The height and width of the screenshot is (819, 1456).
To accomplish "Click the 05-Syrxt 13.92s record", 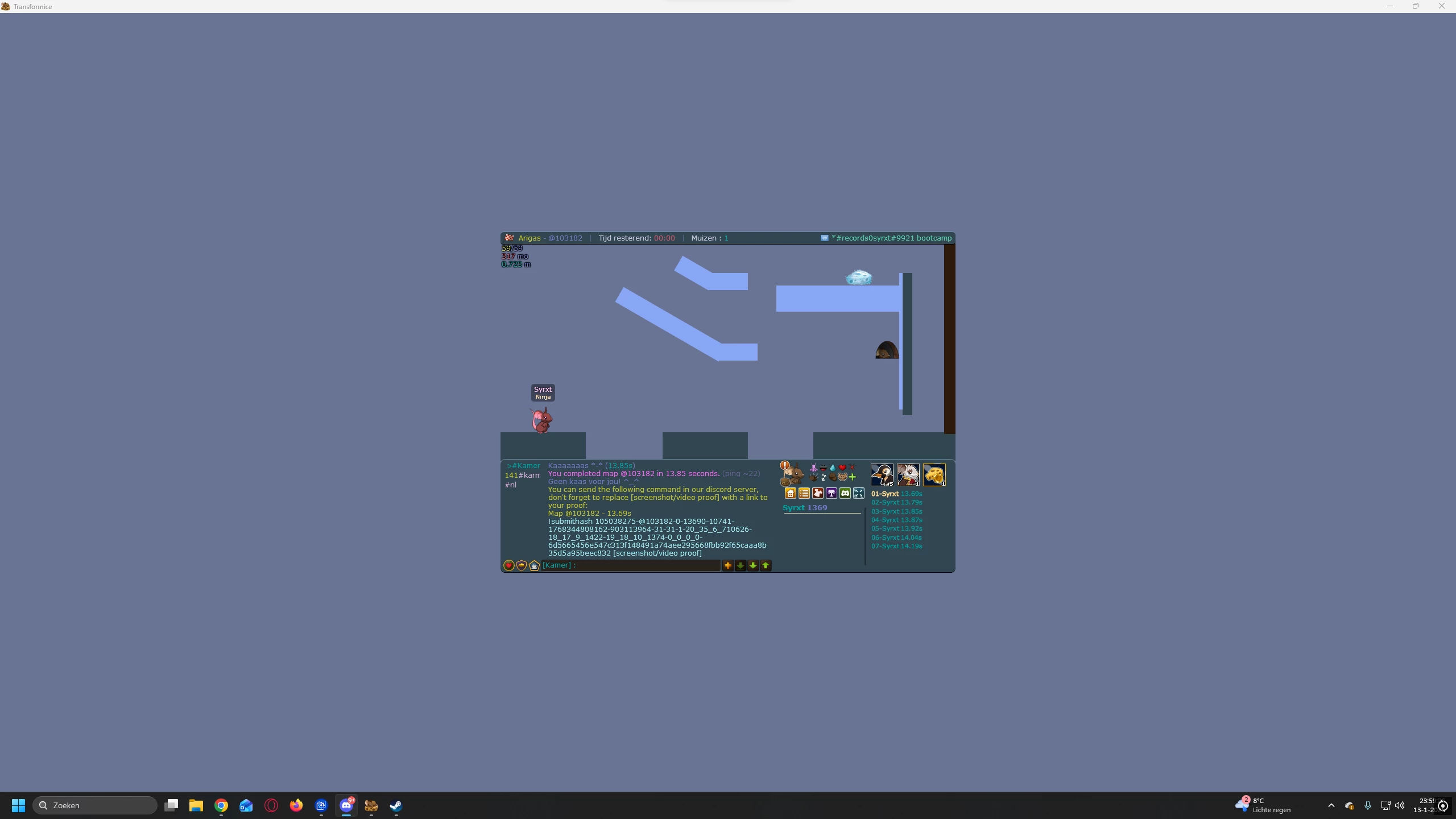I will 897,529.
